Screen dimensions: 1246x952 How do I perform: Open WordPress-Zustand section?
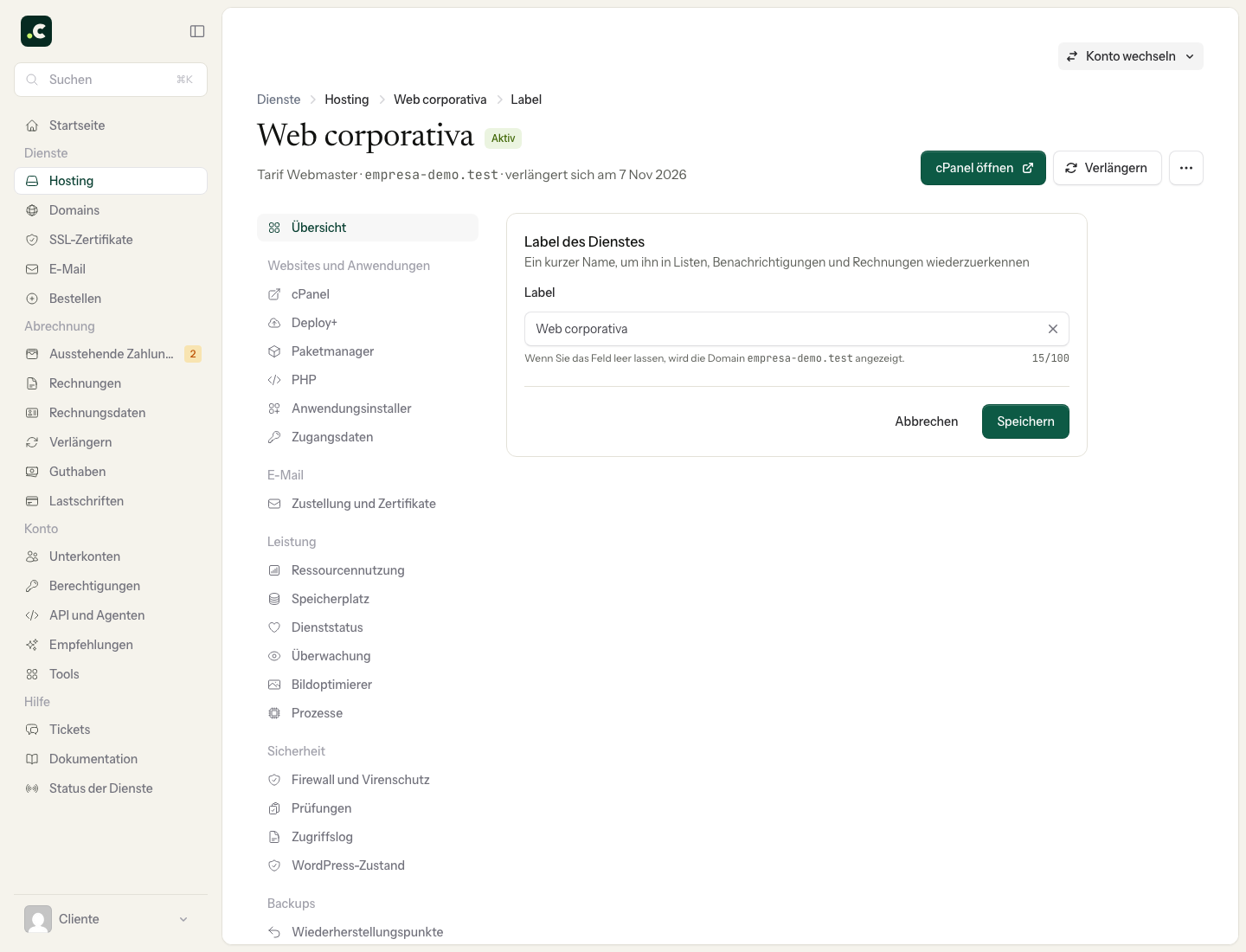[x=368, y=865]
